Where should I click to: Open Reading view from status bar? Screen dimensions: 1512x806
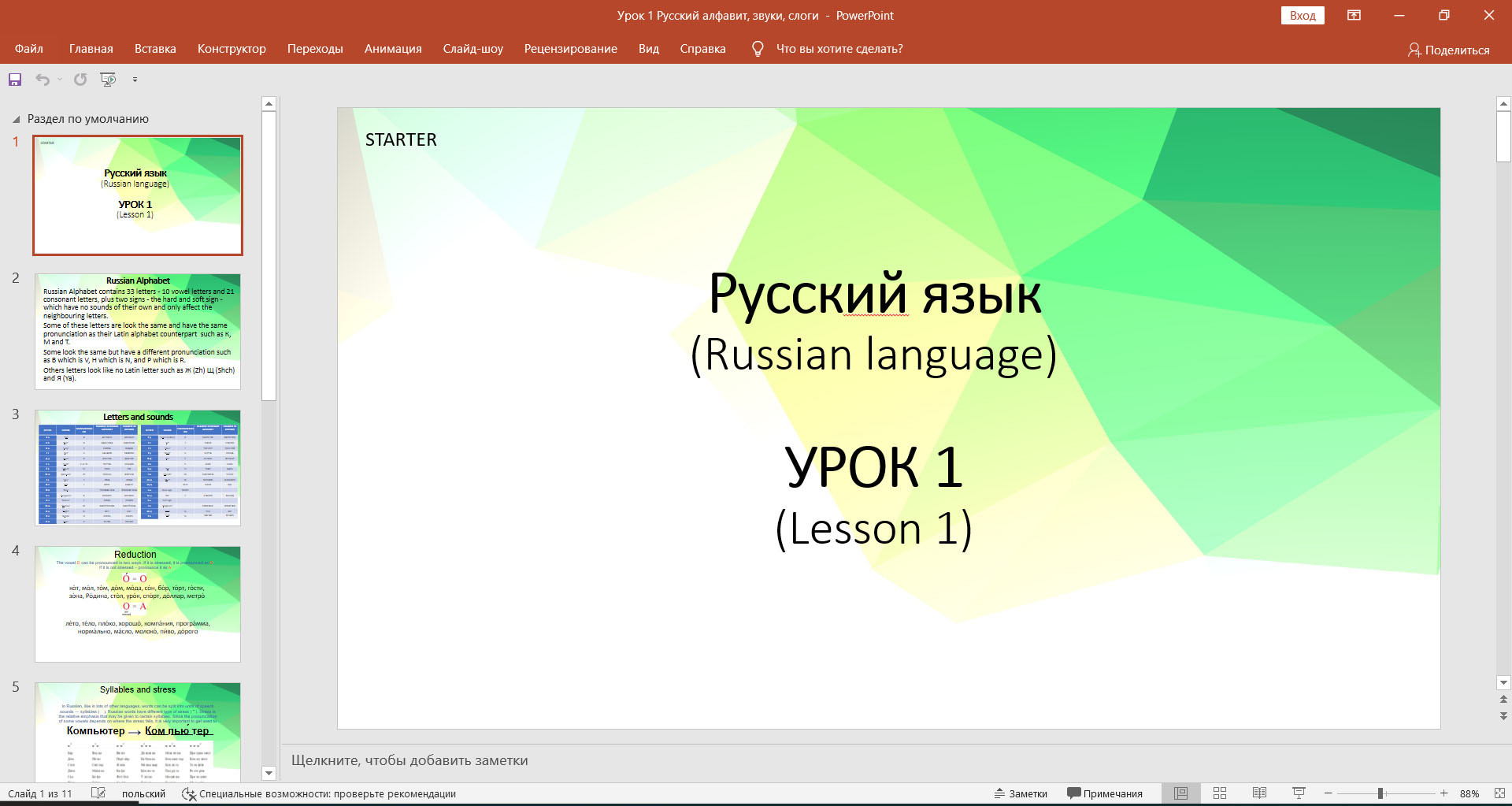coord(1259,793)
